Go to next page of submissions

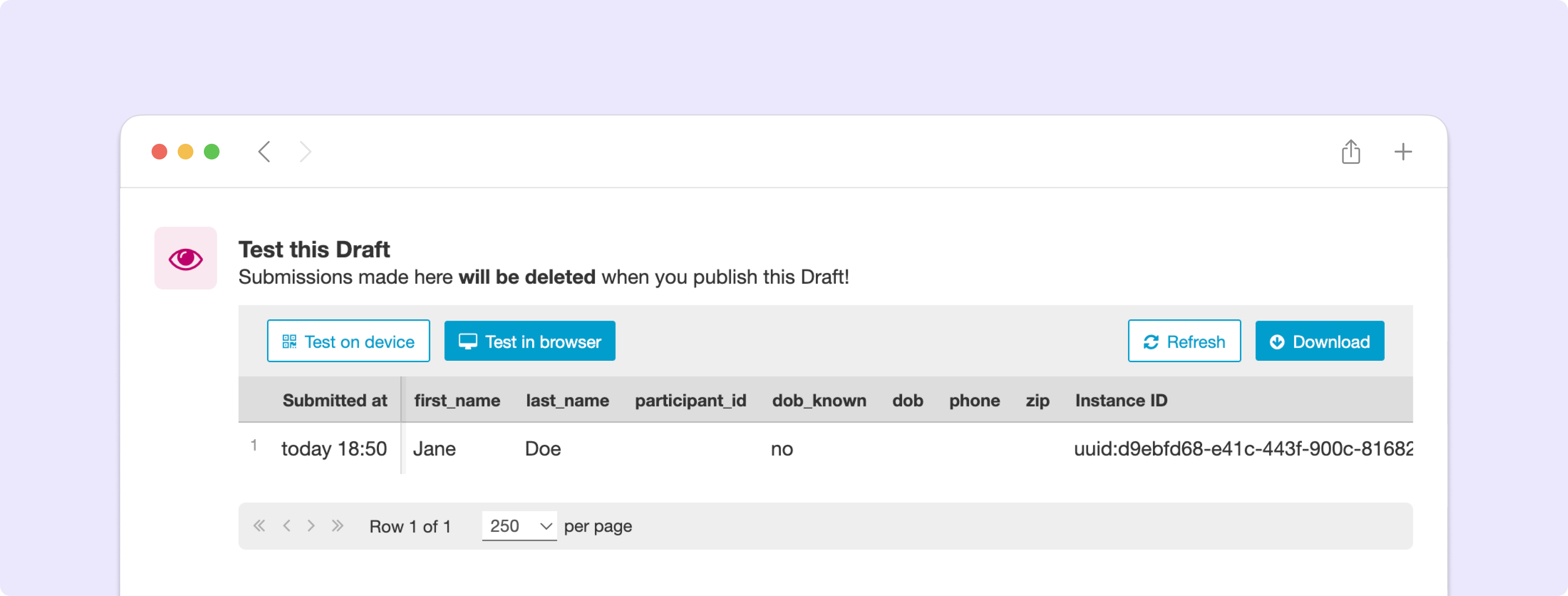click(x=311, y=525)
